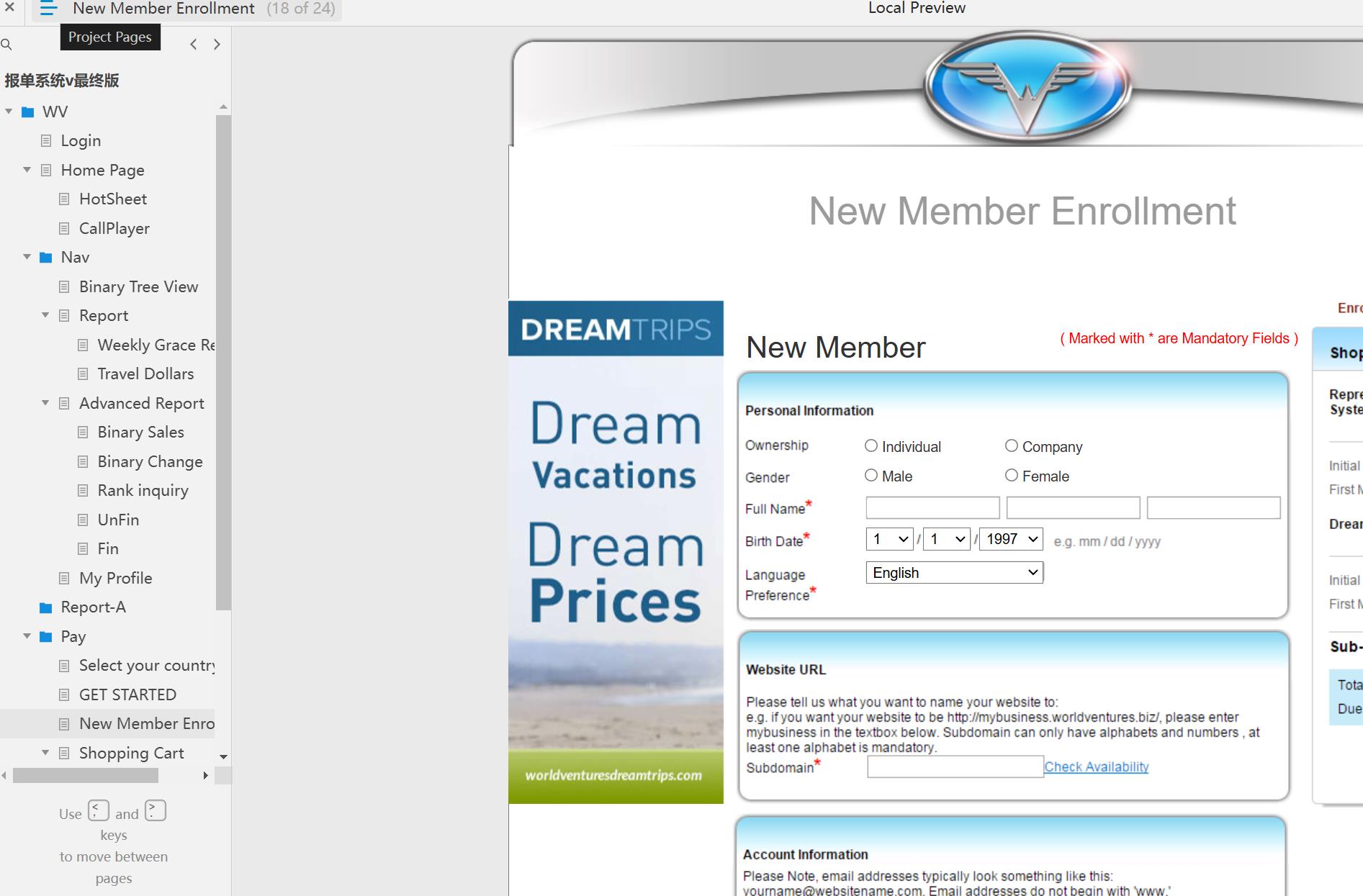
Task: Click the first Full Name field
Action: pyautogui.click(x=932, y=508)
